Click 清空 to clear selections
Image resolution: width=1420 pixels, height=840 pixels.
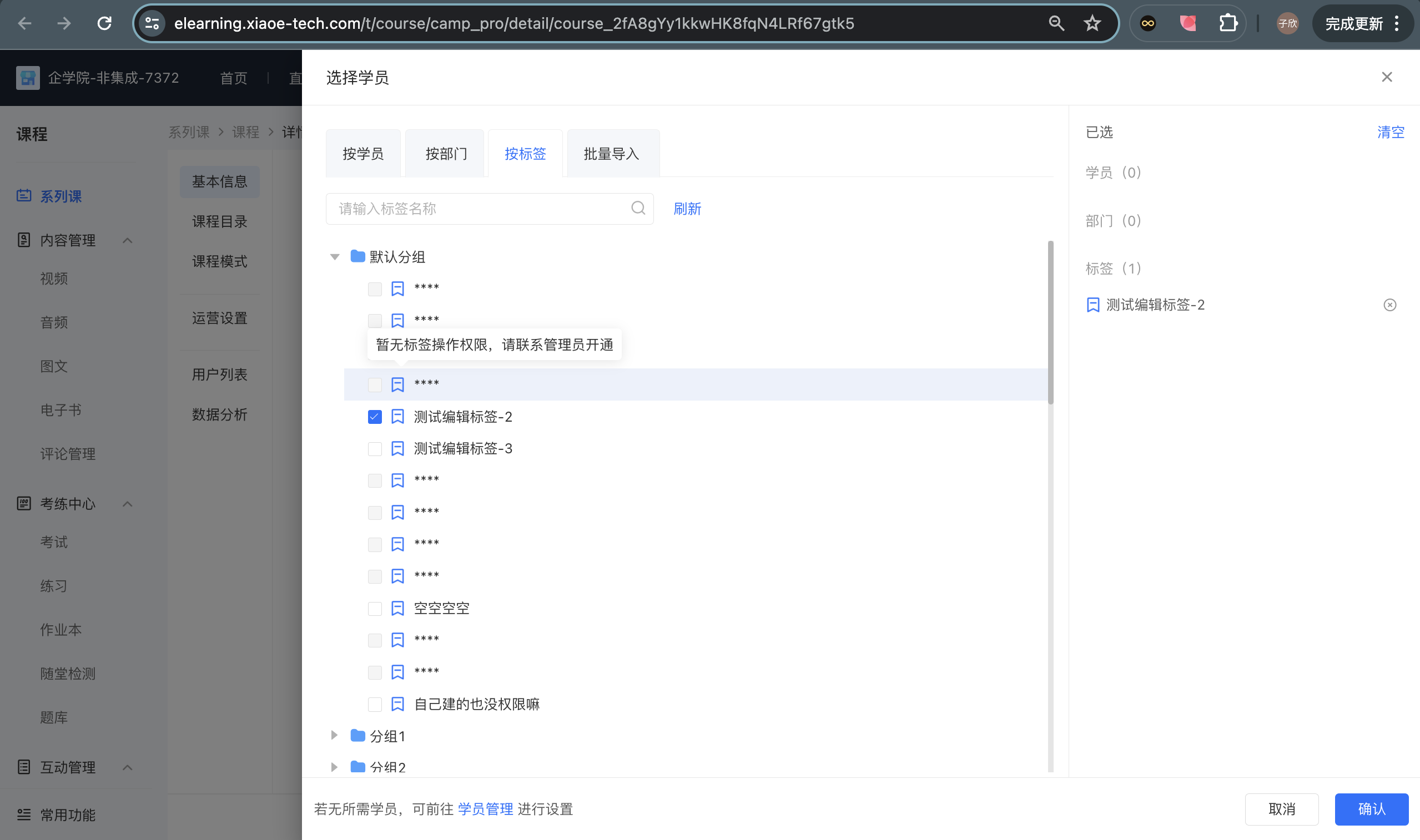click(x=1391, y=132)
